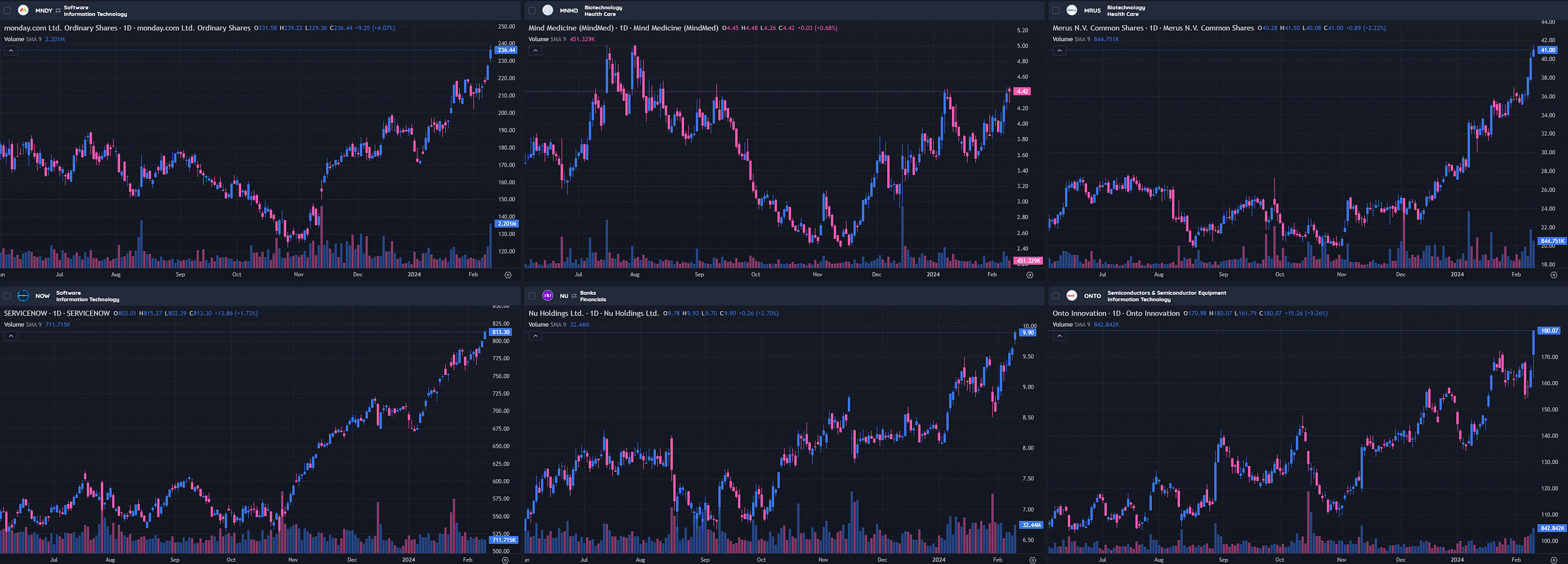This screenshot has height=564, width=1568.
Task: Click the 236.44 last price label
Action: (x=506, y=50)
